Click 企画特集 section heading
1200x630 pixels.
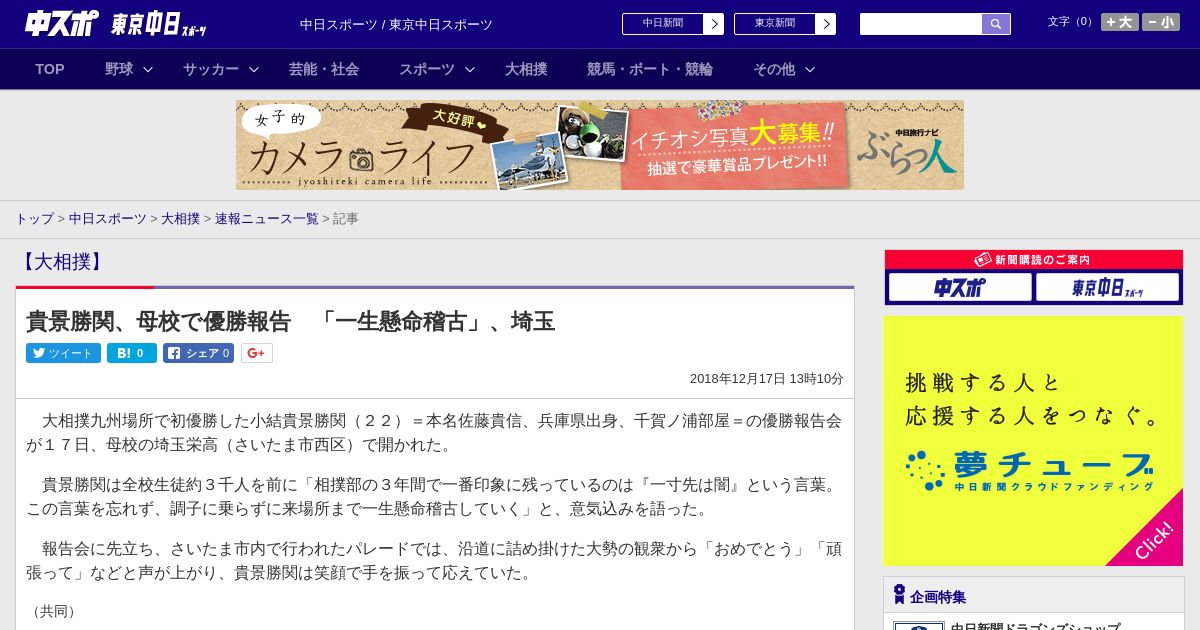(x=938, y=597)
